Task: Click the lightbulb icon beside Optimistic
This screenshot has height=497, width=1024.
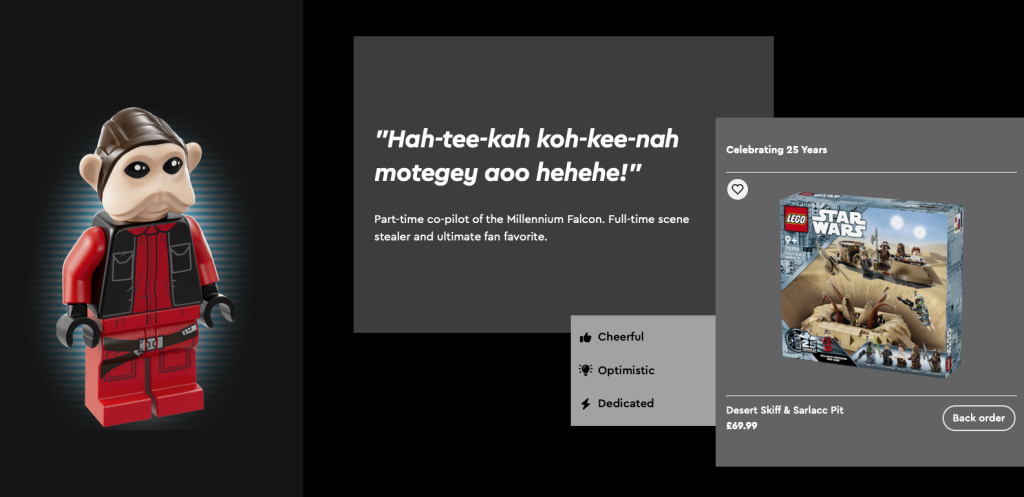Action: click(x=585, y=370)
